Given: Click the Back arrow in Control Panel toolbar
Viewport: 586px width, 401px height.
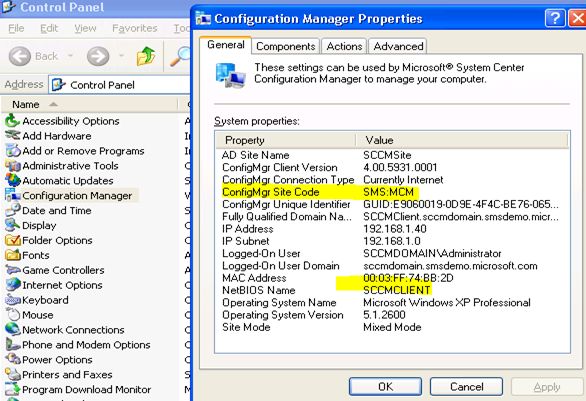Looking at the screenshot, I should click(19, 56).
